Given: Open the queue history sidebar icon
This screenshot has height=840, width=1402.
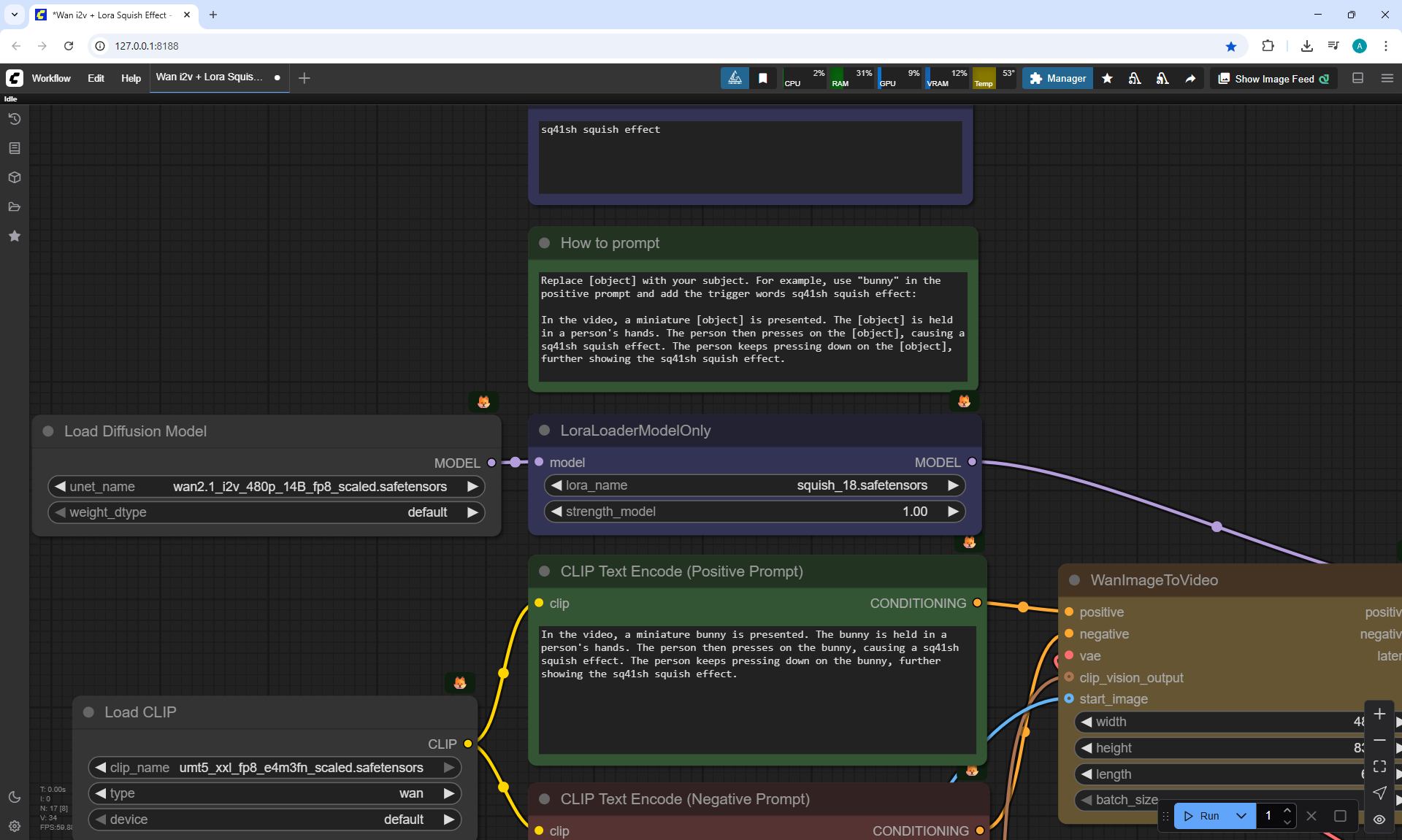Looking at the screenshot, I should click(x=14, y=119).
